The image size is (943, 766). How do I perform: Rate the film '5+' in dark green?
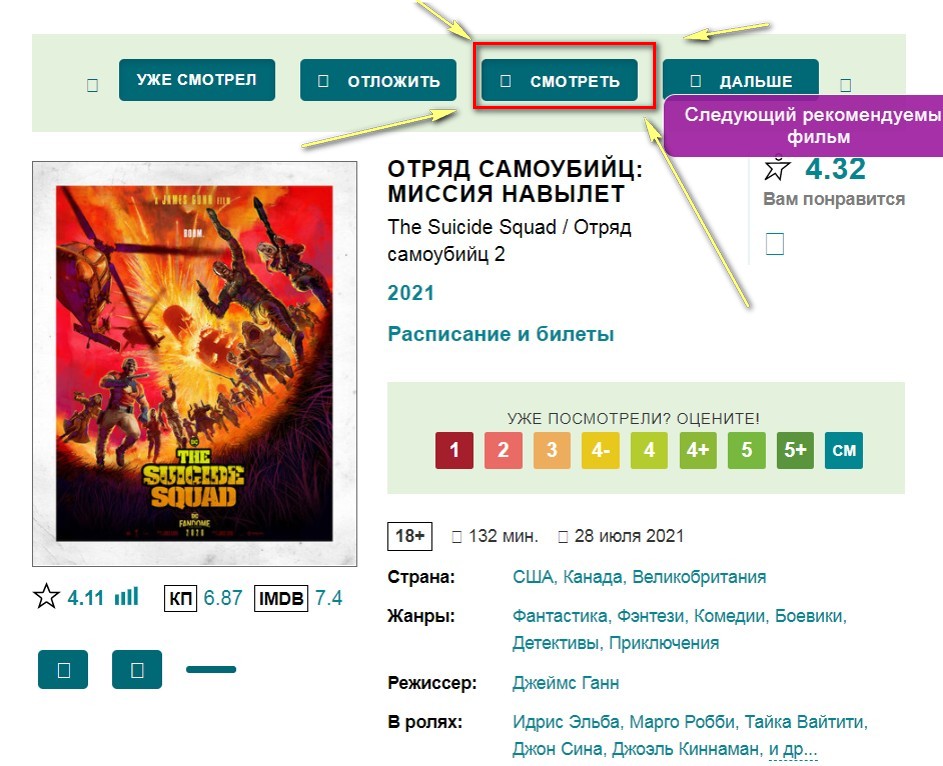[795, 450]
